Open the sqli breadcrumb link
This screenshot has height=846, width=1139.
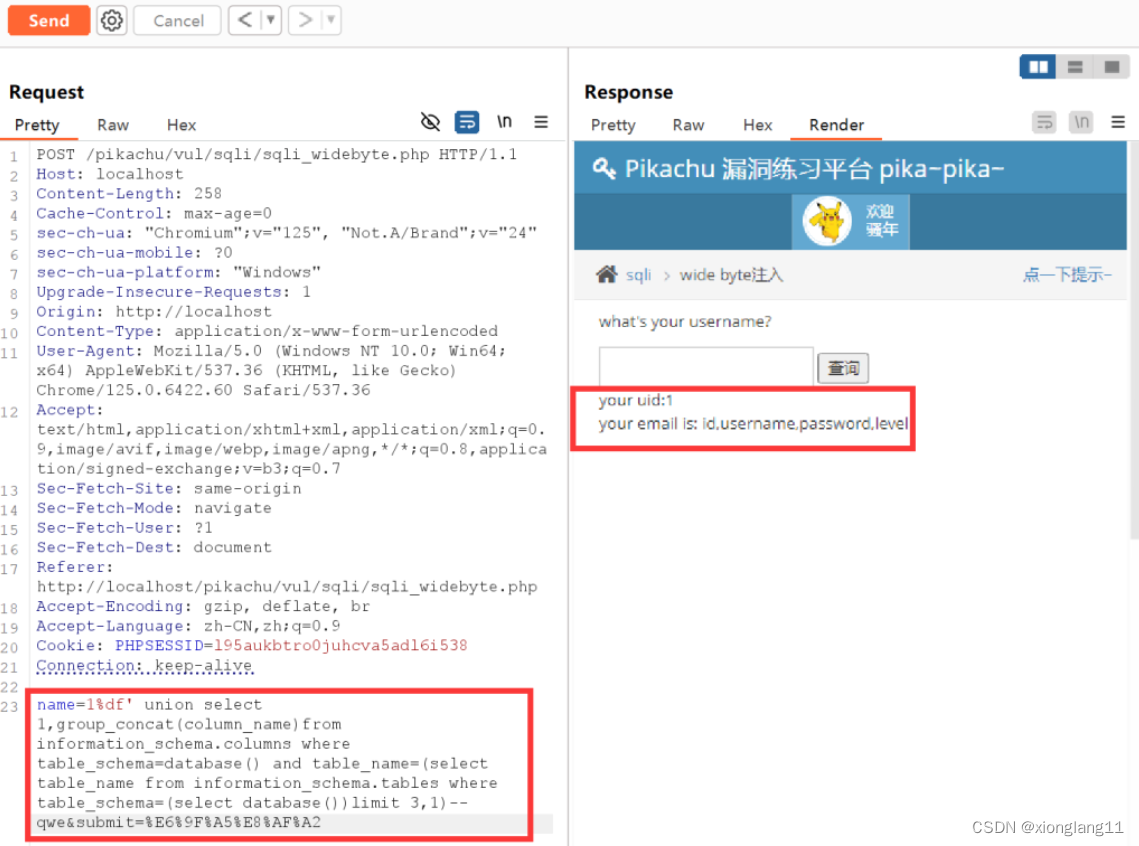click(639, 275)
